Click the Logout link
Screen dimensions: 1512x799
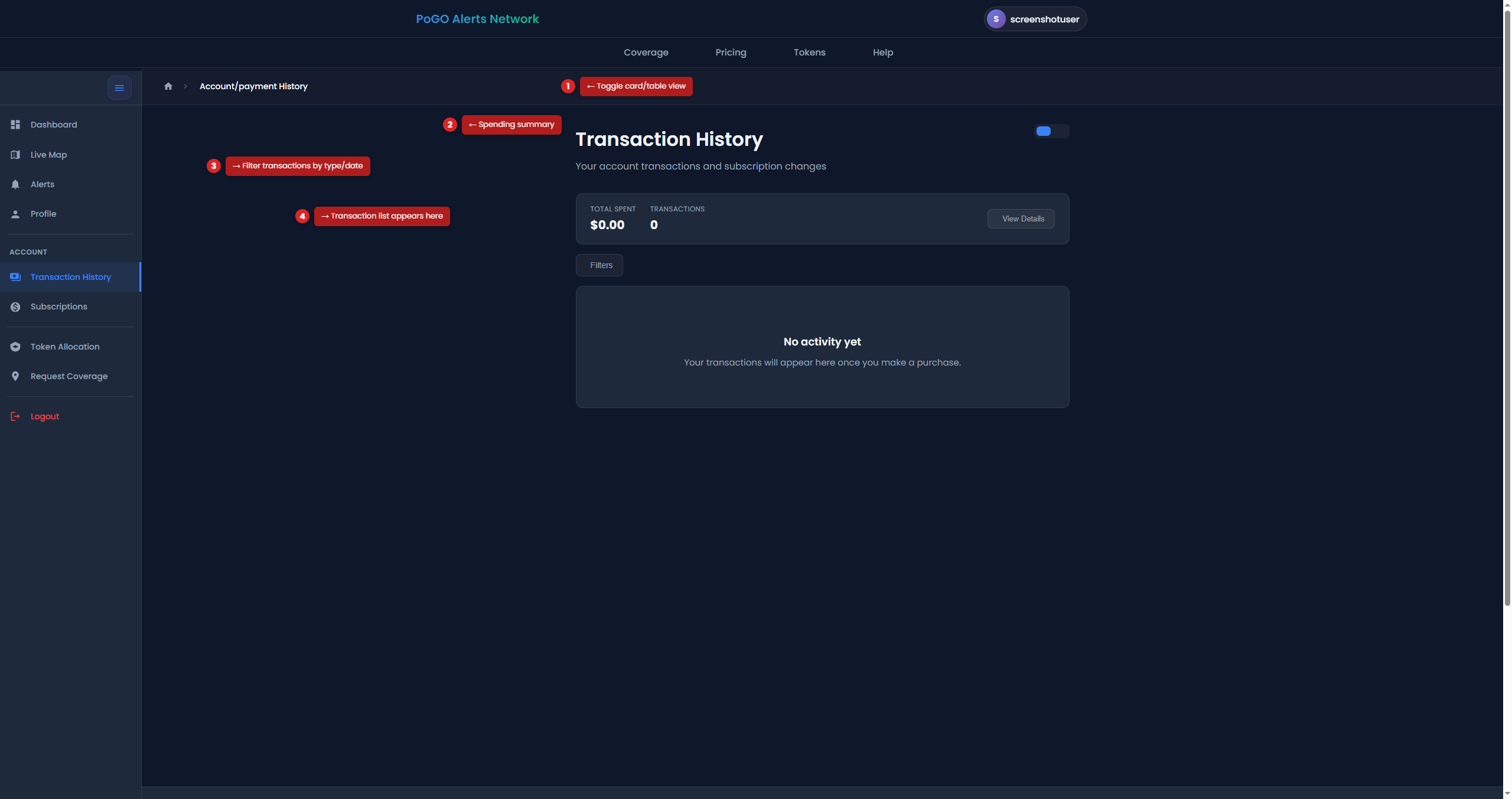(70, 416)
